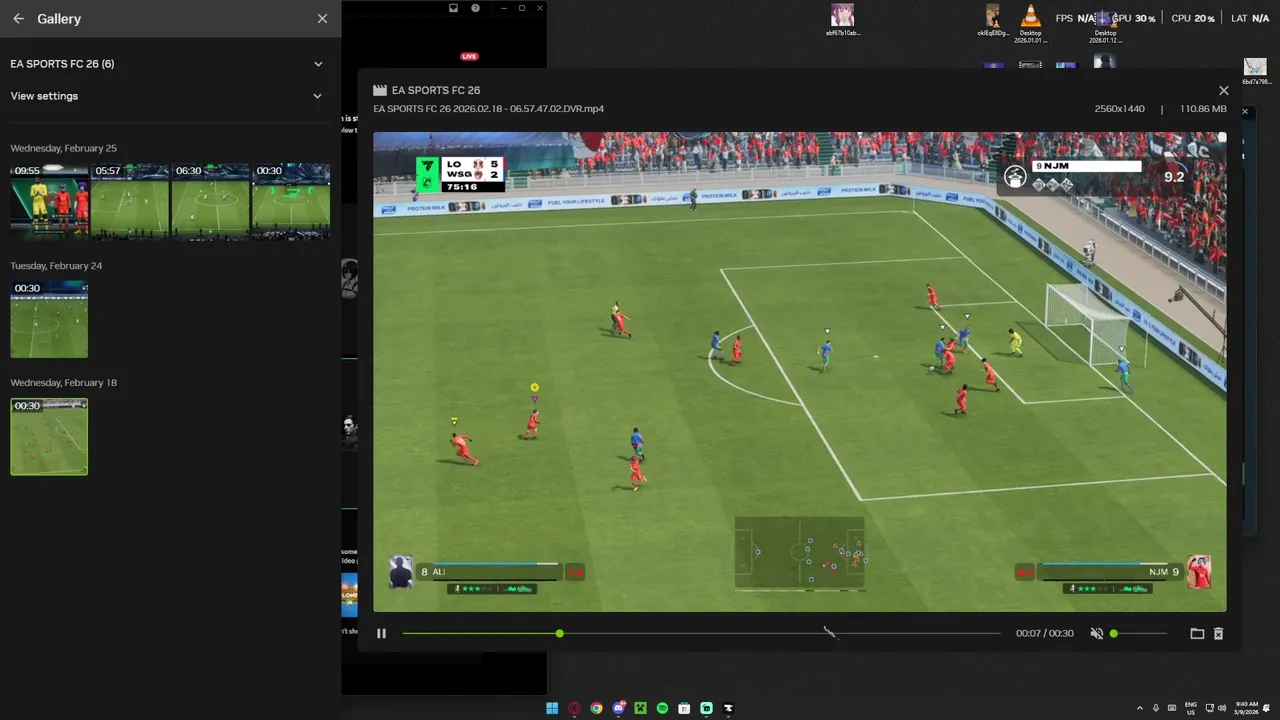1280x720 pixels.
Task: Click the clapperboard video icon in viewer header
Action: pyautogui.click(x=380, y=90)
